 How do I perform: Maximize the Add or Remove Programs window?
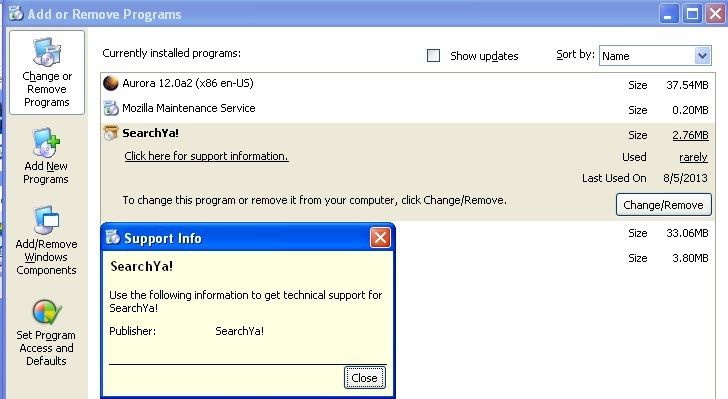[692, 14]
